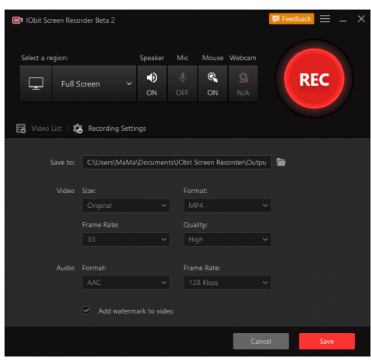Click the Recording Settings gear icon
This screenshot has width=371, height=361.
(78, 129)
